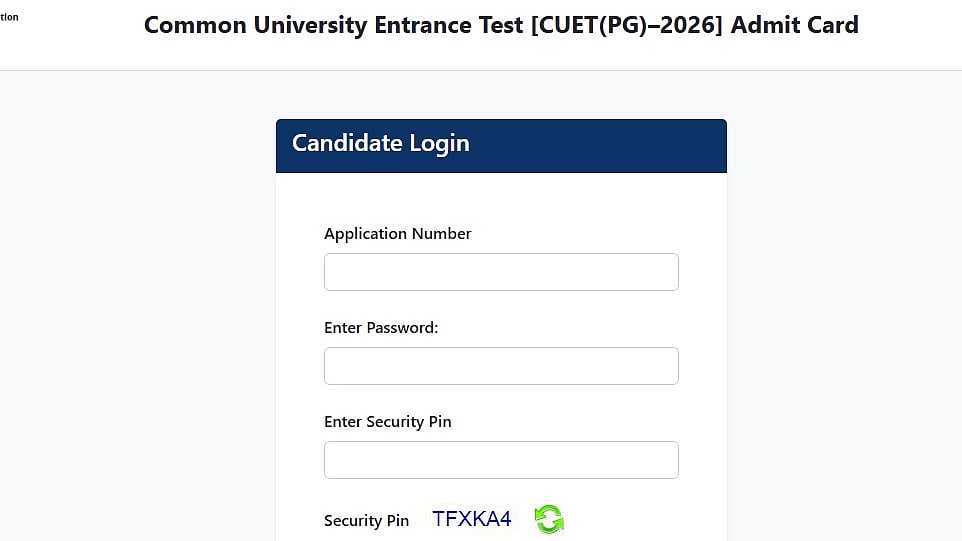This screenshot has width=962, height=541.
Task: Click the "Security Pin" label beside captcha
Action: (x=366, y=521)
